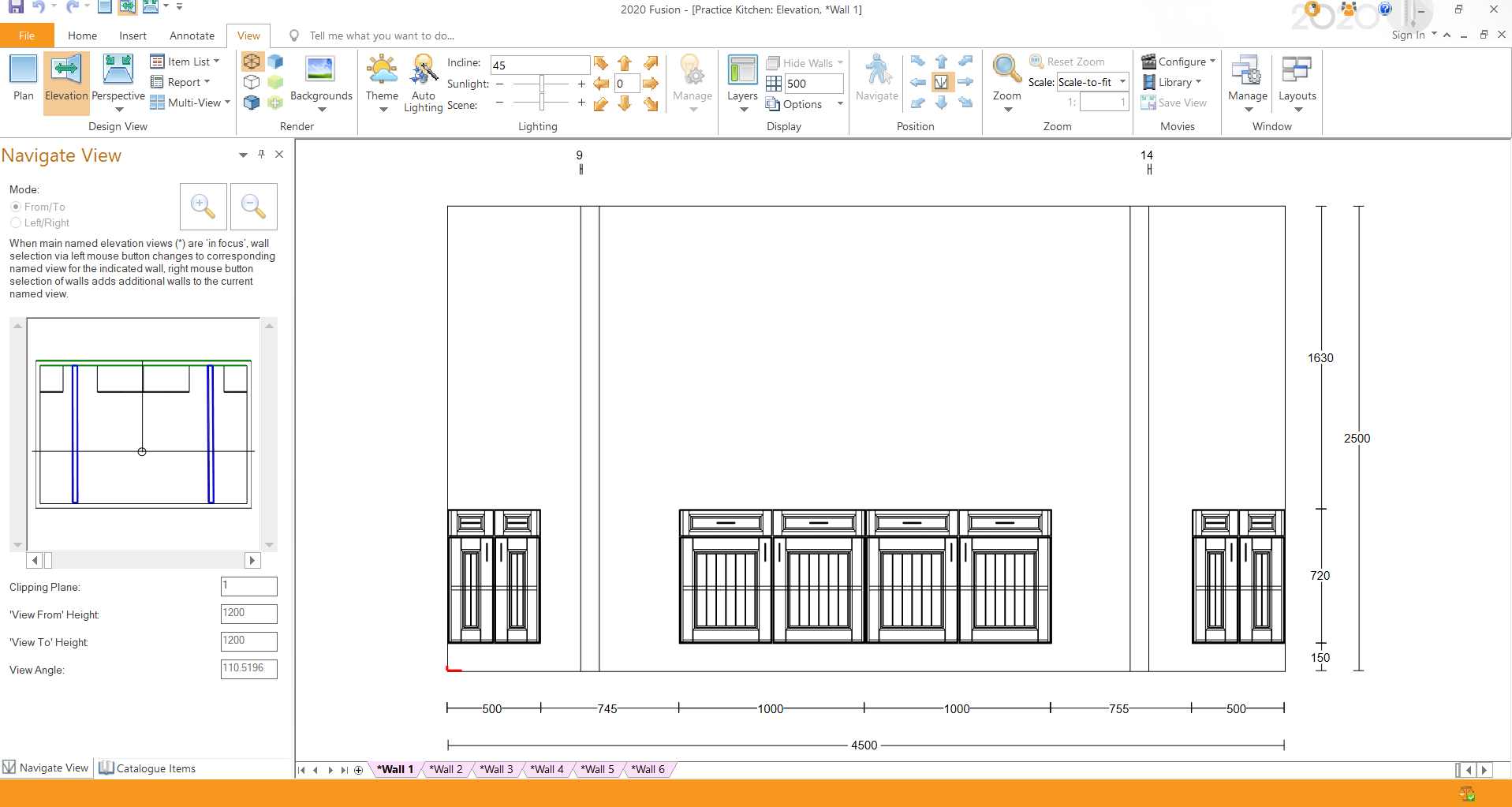Switch to Plan design view
The width and height of the screenshot is (1512, 807).
click(x=24, y=79)
